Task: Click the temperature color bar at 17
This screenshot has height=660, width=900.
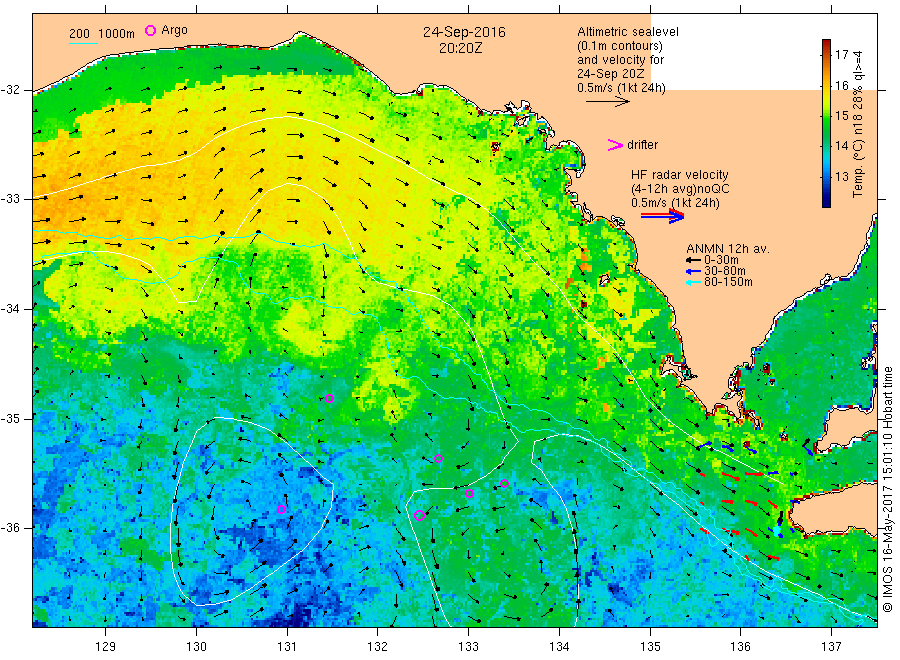Action: tap(827, 55)
